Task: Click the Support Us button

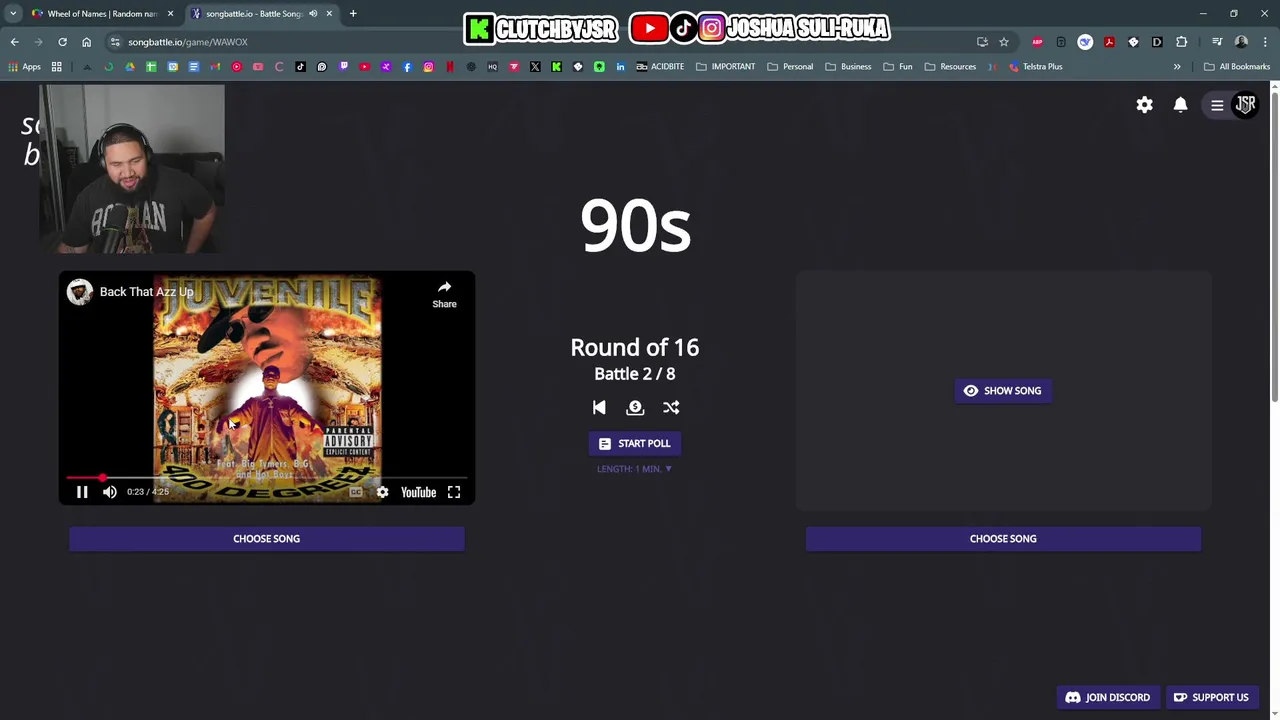Action: [1211, 697]
